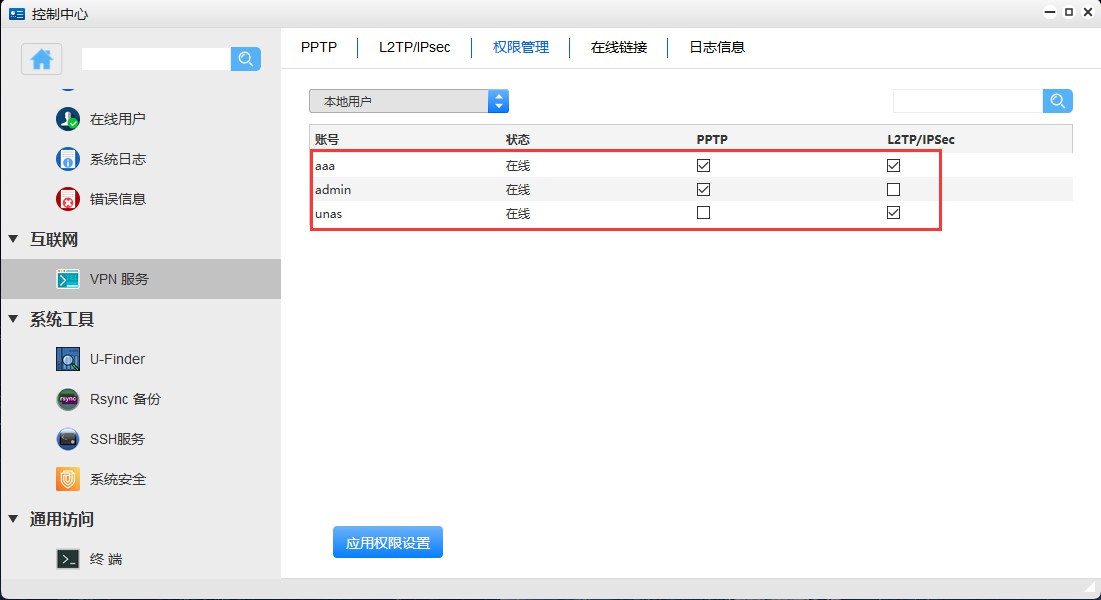
Task: Open Rsync 备份 backup icon
Action: (68, 399)
